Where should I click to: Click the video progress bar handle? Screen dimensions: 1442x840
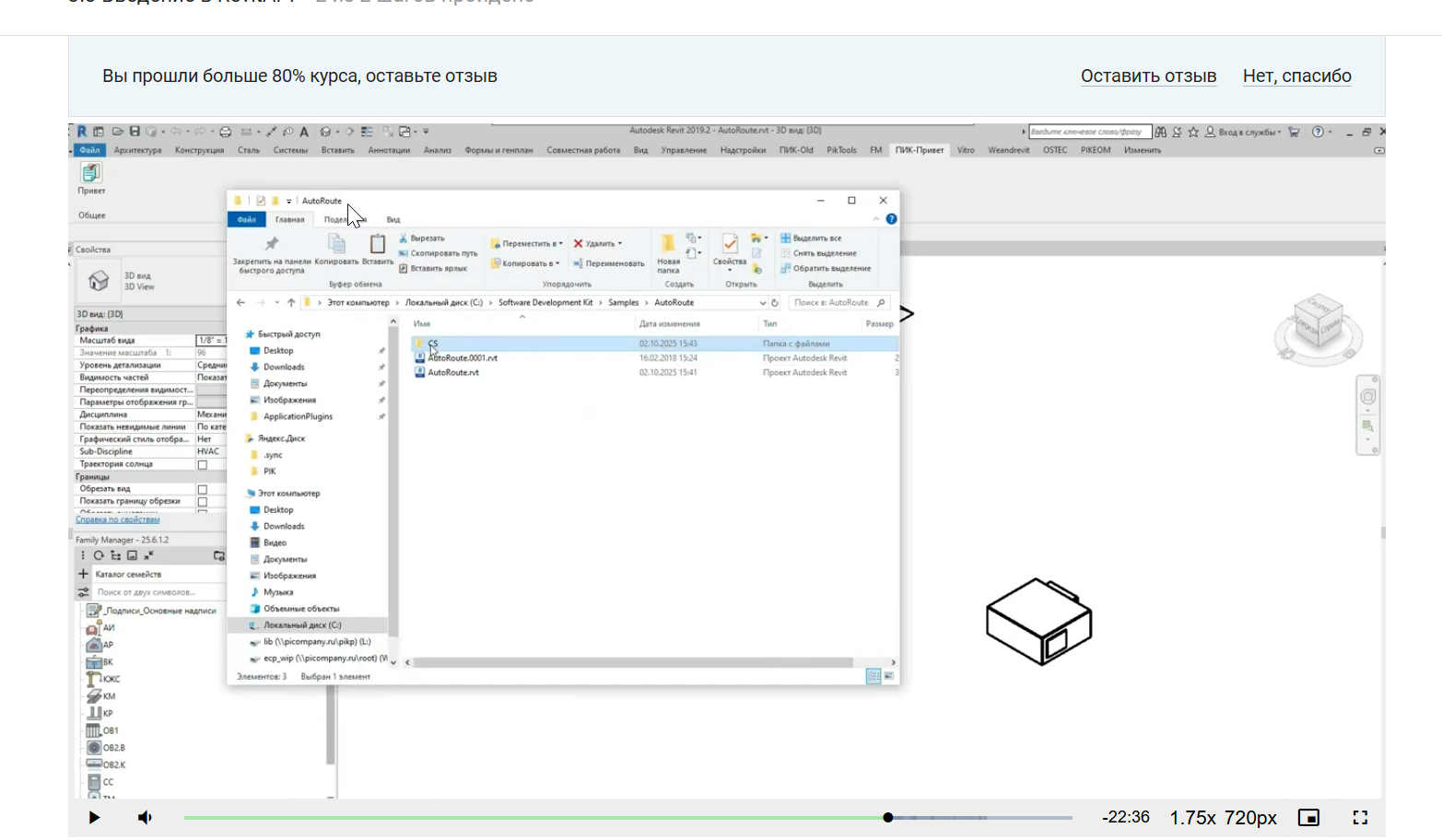(x=888, y=818)
